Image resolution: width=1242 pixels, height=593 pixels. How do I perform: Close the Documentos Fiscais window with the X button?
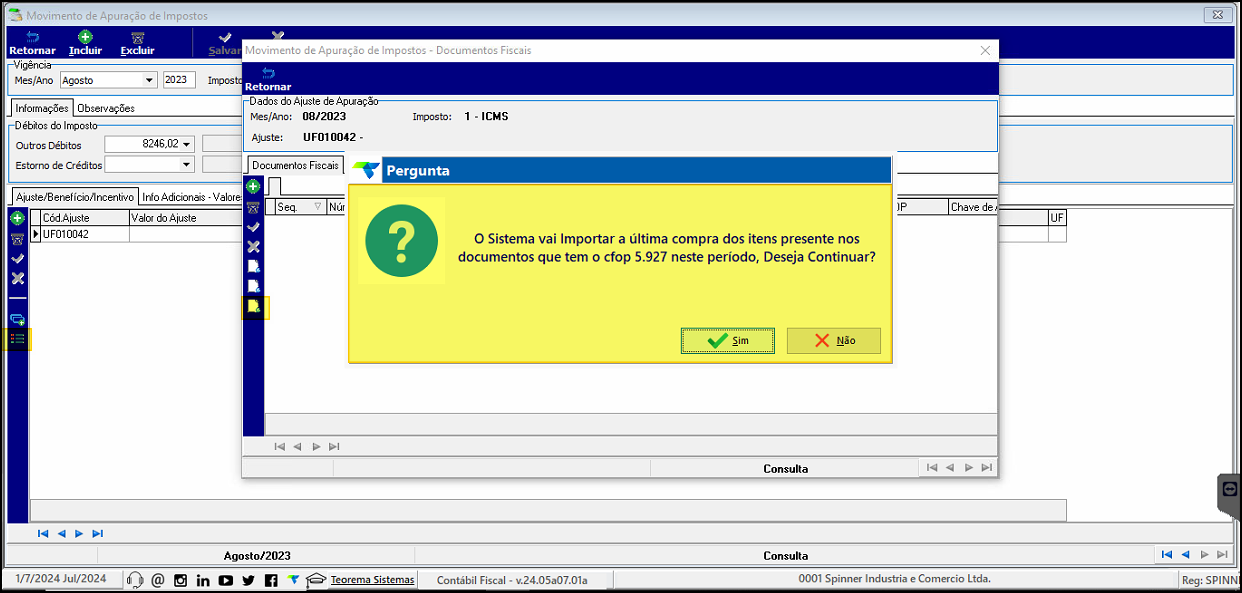pyautogui.click(x=985, y=50)
